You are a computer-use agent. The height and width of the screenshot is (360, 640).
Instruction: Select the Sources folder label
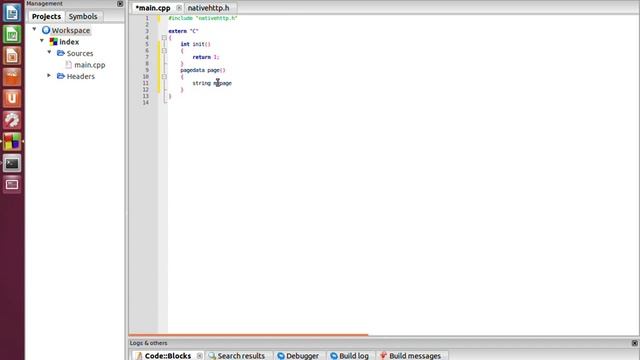click(80, 53)
